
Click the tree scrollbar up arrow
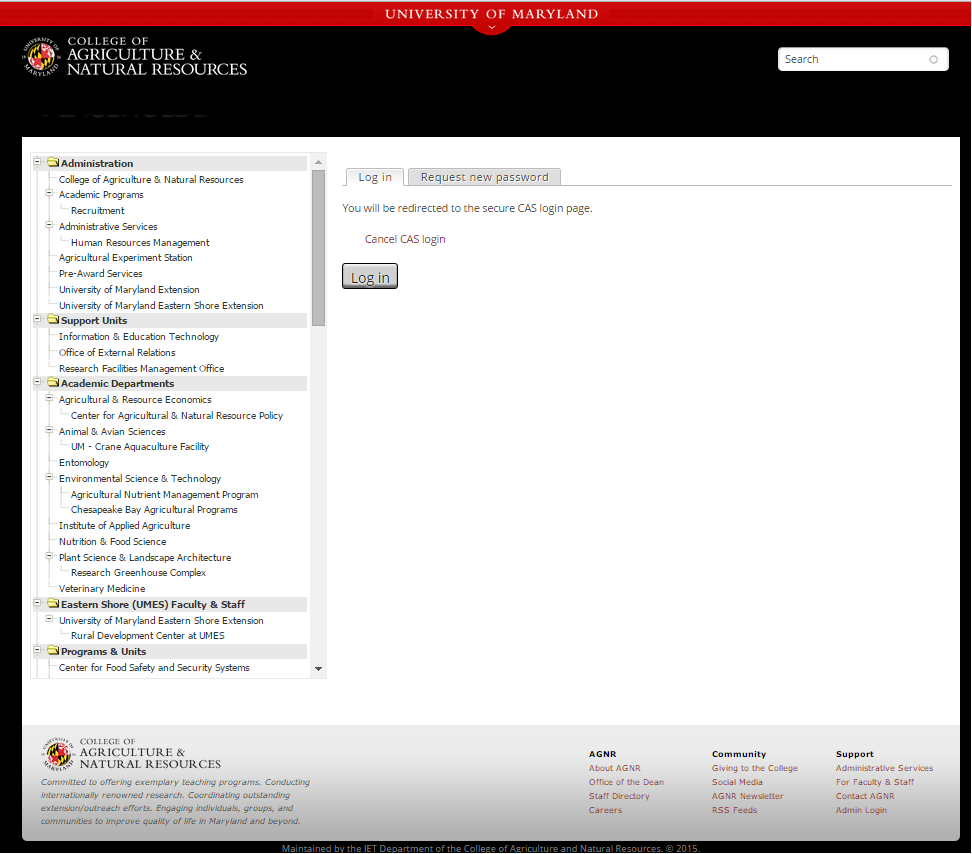(319, 162)
